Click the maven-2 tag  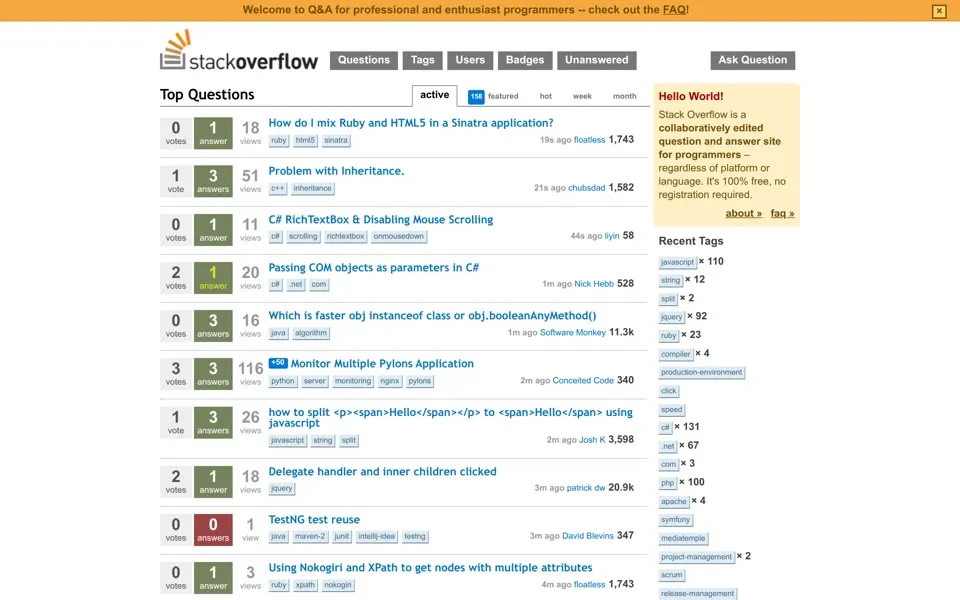(x=310, y=536)
